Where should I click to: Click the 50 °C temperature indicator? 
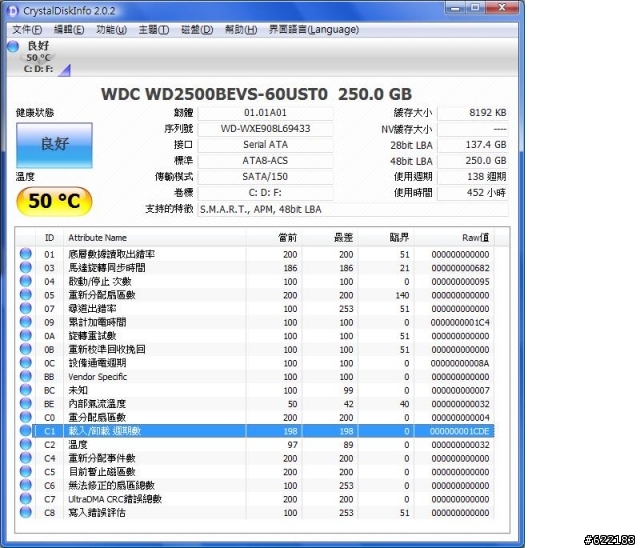click(54, 201)
